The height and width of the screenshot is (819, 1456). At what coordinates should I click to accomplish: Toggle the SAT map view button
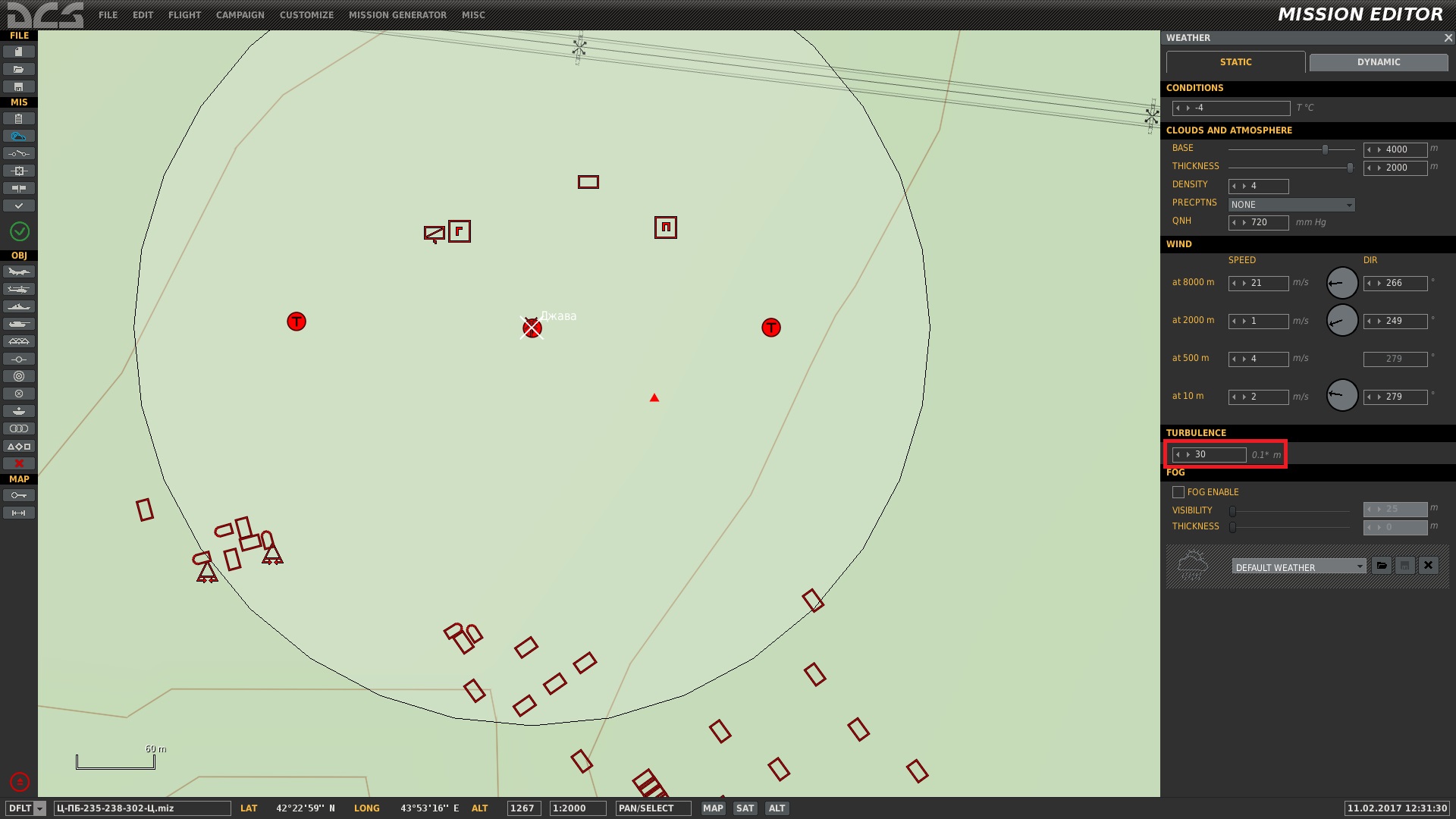[x=745, y=808]
